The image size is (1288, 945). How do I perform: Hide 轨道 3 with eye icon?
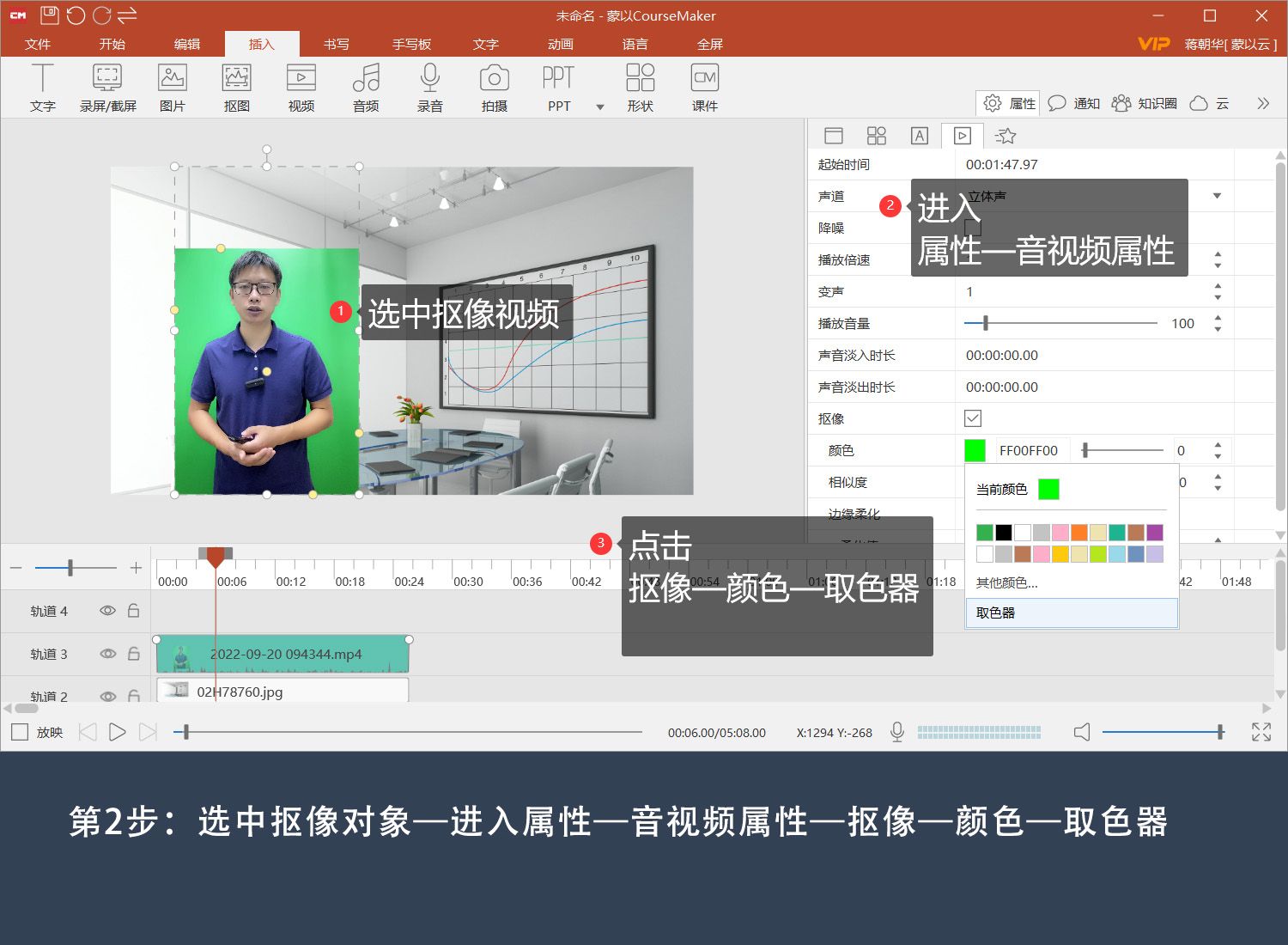point(107,654)
